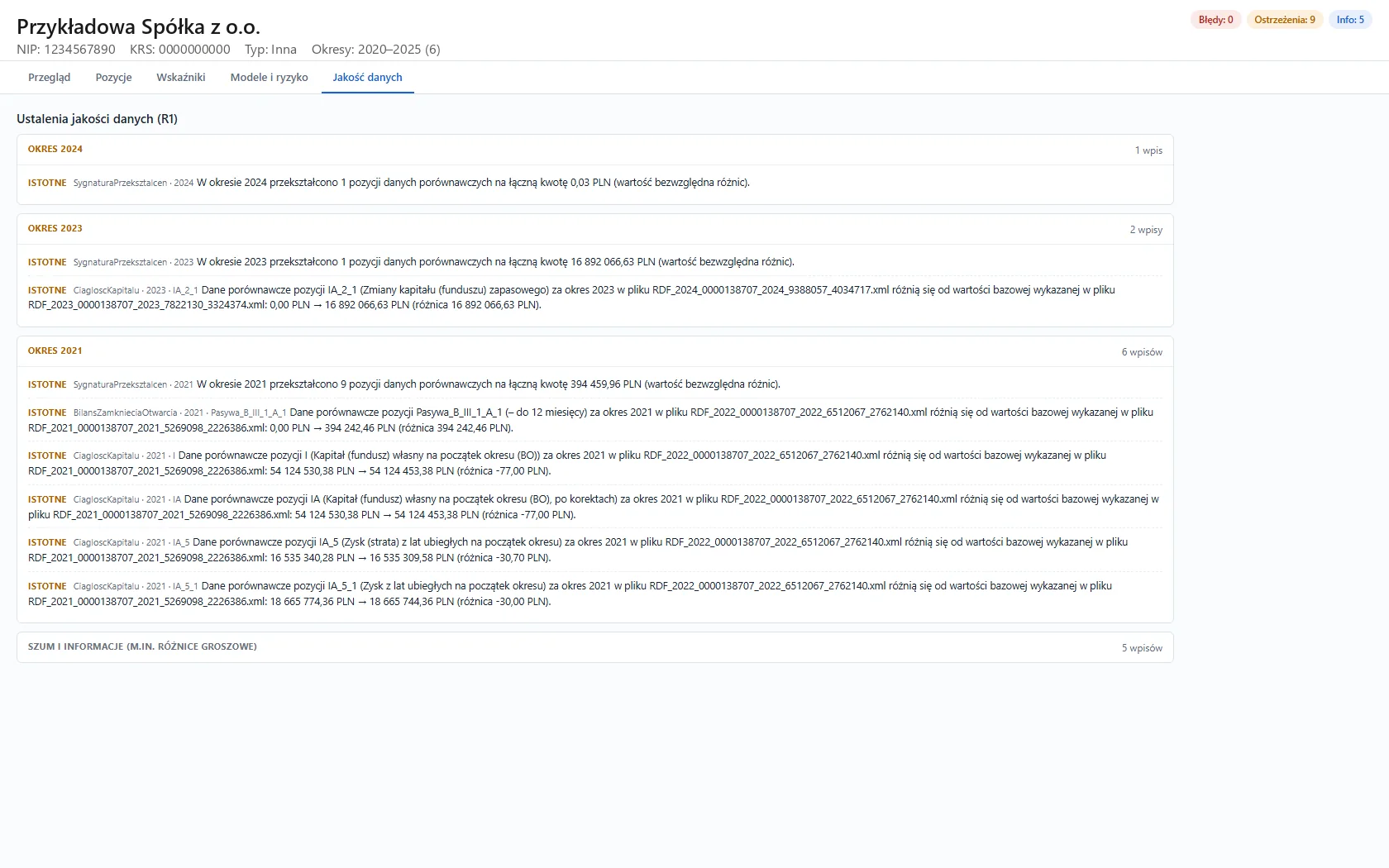Viewport: 1389px width, 868px height.
Task: Select the CiągłośćKapitału IA_5_1 2021 entry
Action: click(x=595, y=594)
